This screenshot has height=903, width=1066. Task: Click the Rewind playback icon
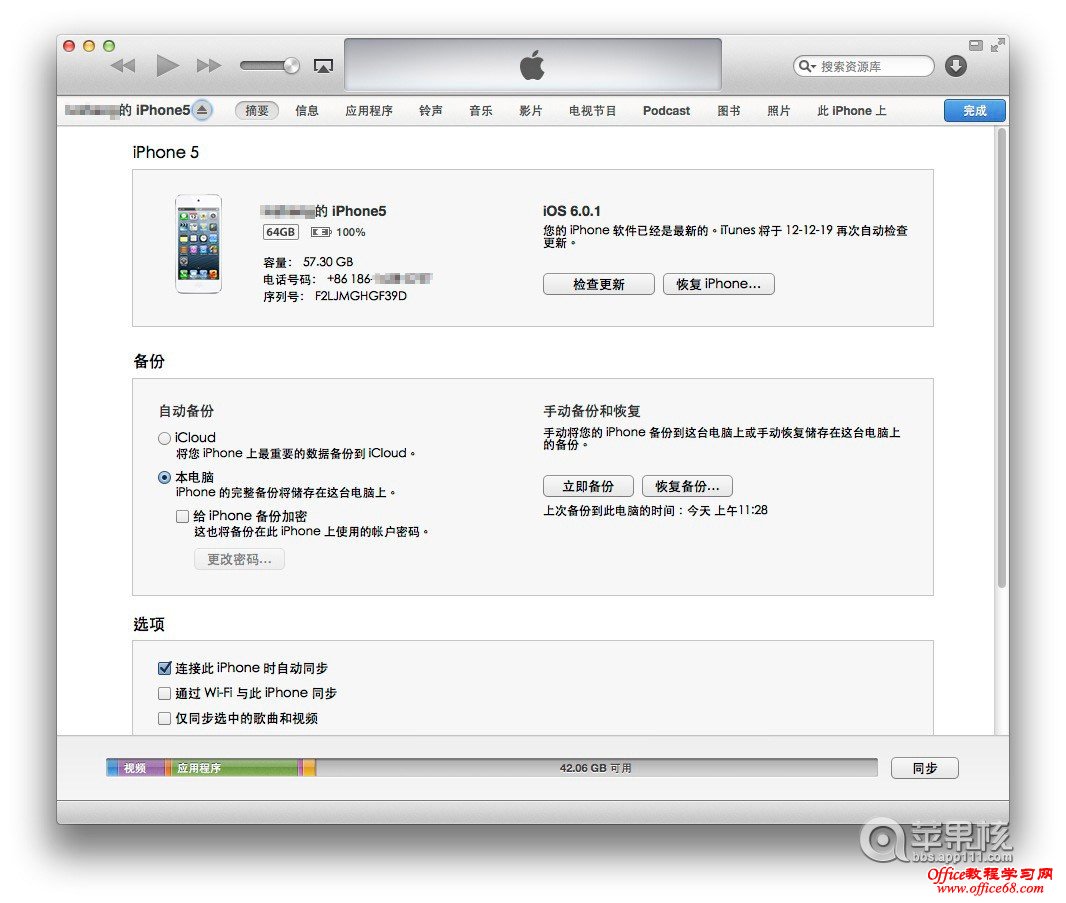pos(122,64)
